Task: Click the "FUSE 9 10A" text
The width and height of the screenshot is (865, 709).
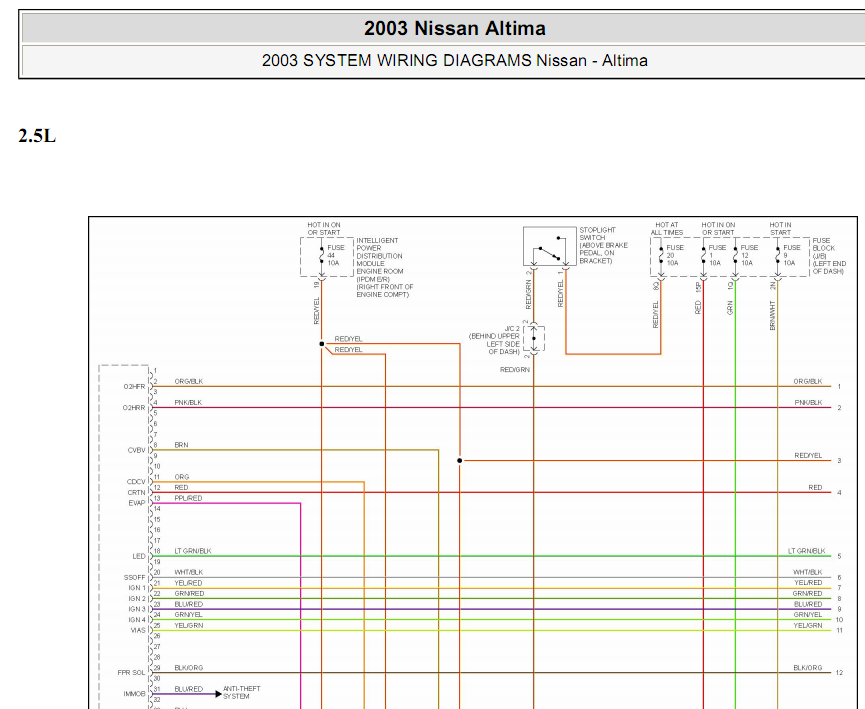Action: [x=792, y=255]
